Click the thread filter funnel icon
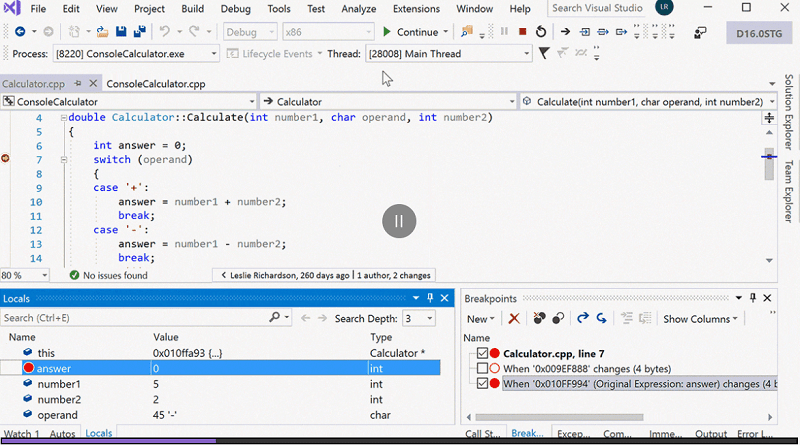The width and height of the screenshot is (800, 445). point(543,53)
